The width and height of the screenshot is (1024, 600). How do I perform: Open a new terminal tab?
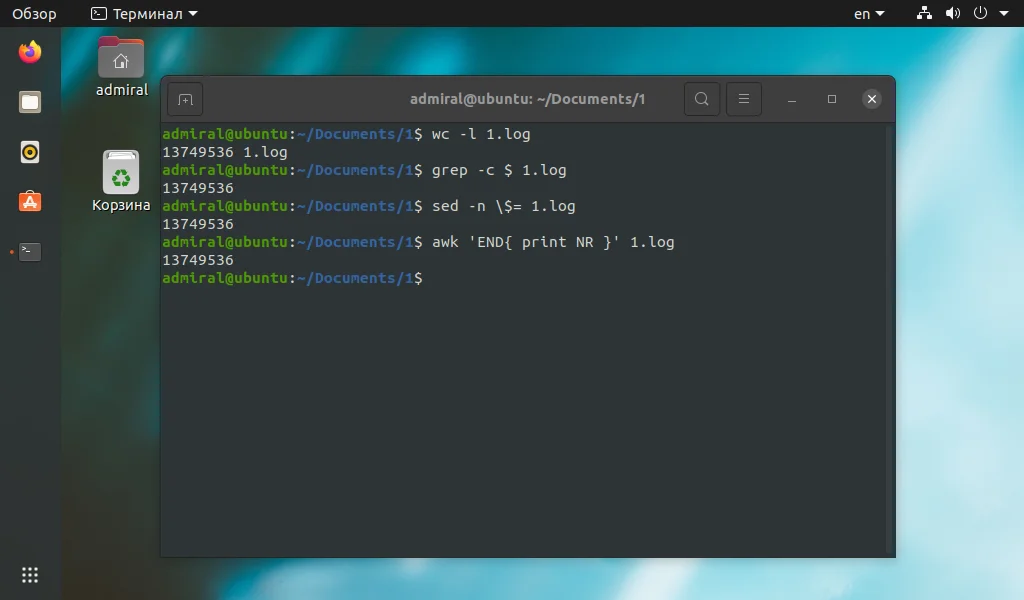[x=184, y=98]
